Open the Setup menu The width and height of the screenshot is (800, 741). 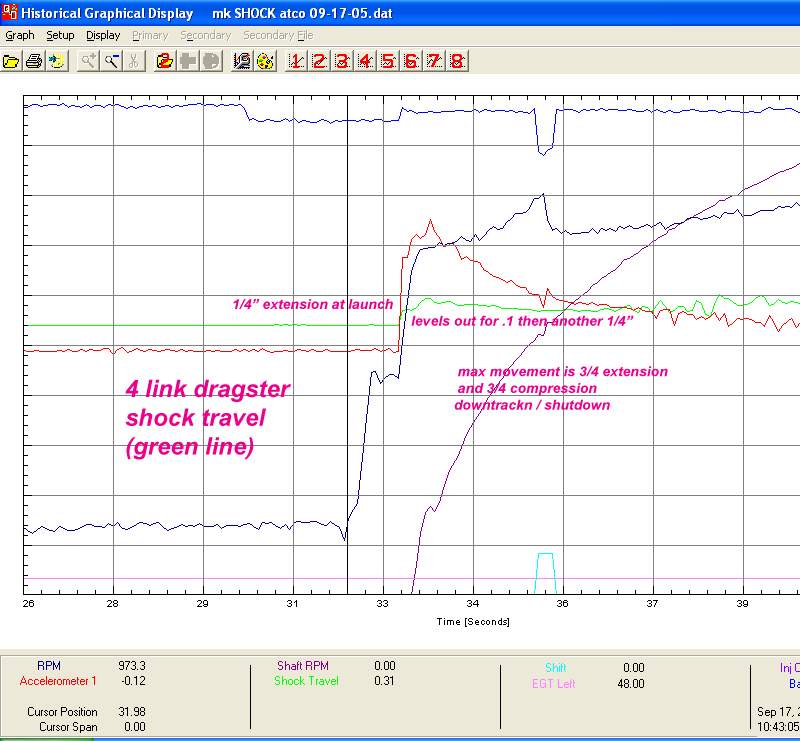(60, 35)
